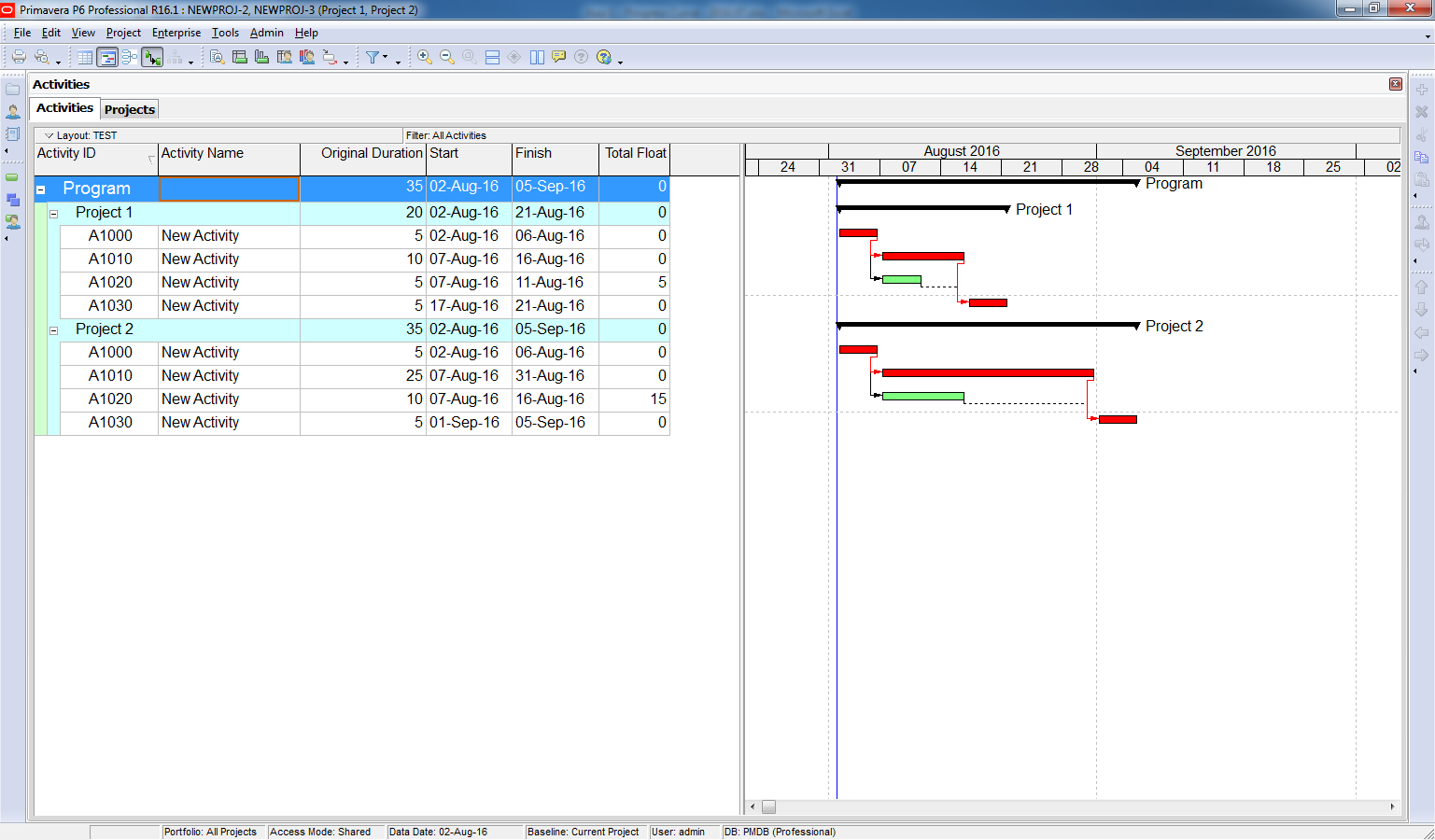
Task: Collapse the Project 1 group
Action: click(54, 212)
